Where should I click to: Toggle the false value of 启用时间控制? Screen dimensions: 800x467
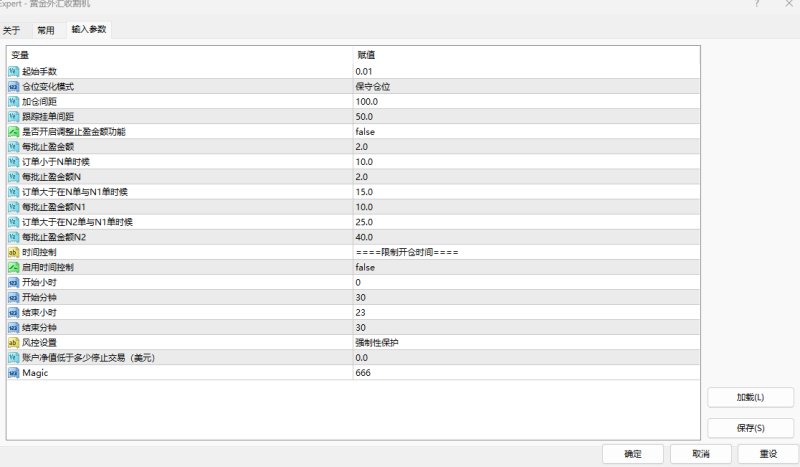pos(365,267)
